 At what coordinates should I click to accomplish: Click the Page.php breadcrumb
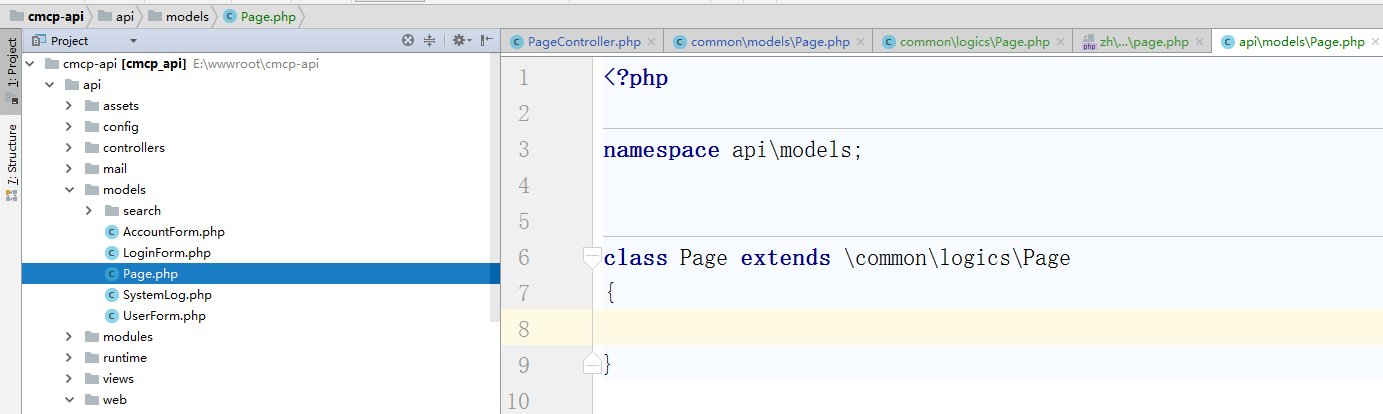260,16
